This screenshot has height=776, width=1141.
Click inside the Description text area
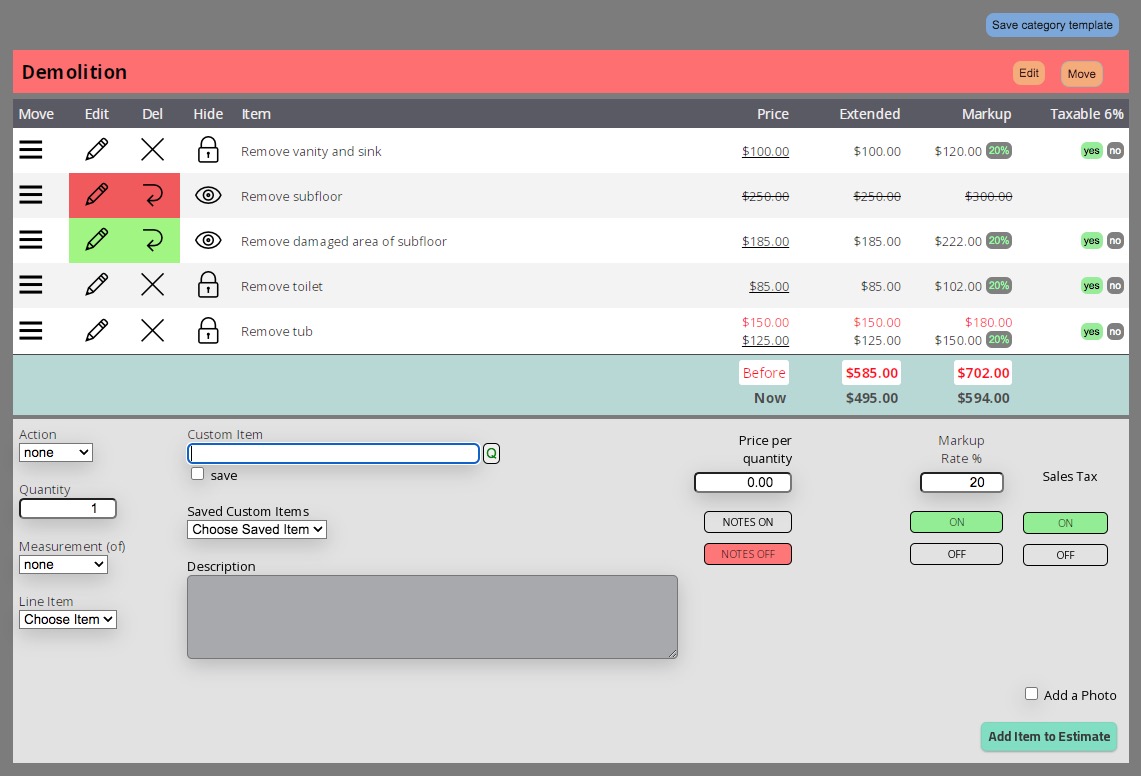coord(432,616)
